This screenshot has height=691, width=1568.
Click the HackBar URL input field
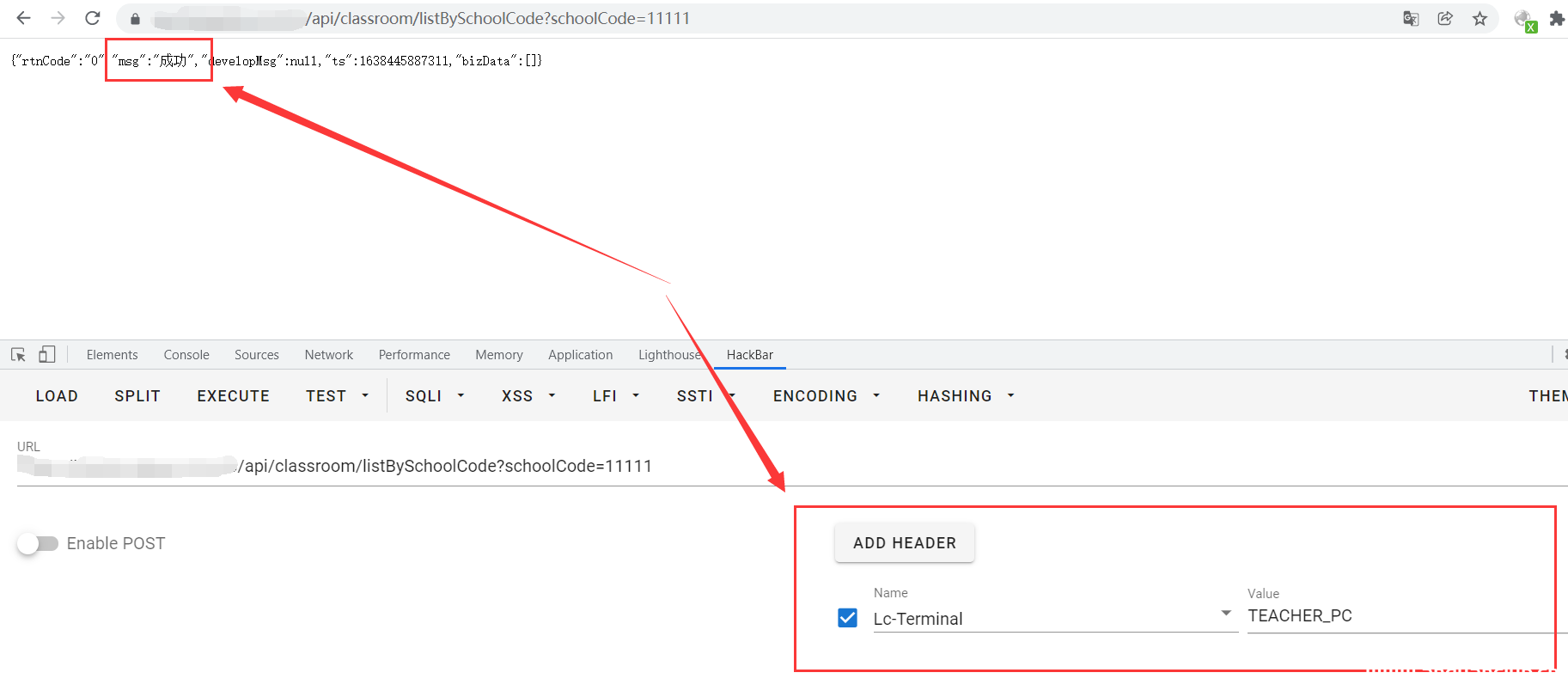(x=516, y=467)
